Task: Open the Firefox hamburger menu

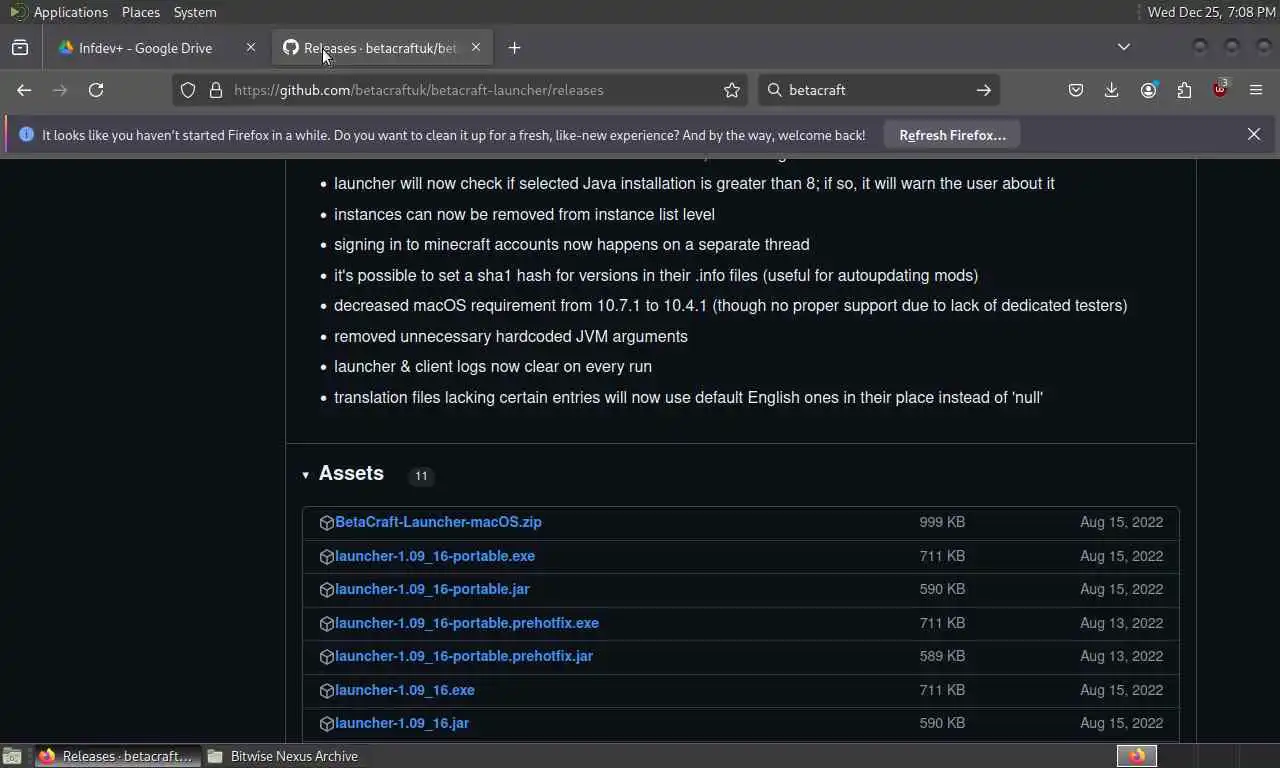Action: [x=1256, y=90]
